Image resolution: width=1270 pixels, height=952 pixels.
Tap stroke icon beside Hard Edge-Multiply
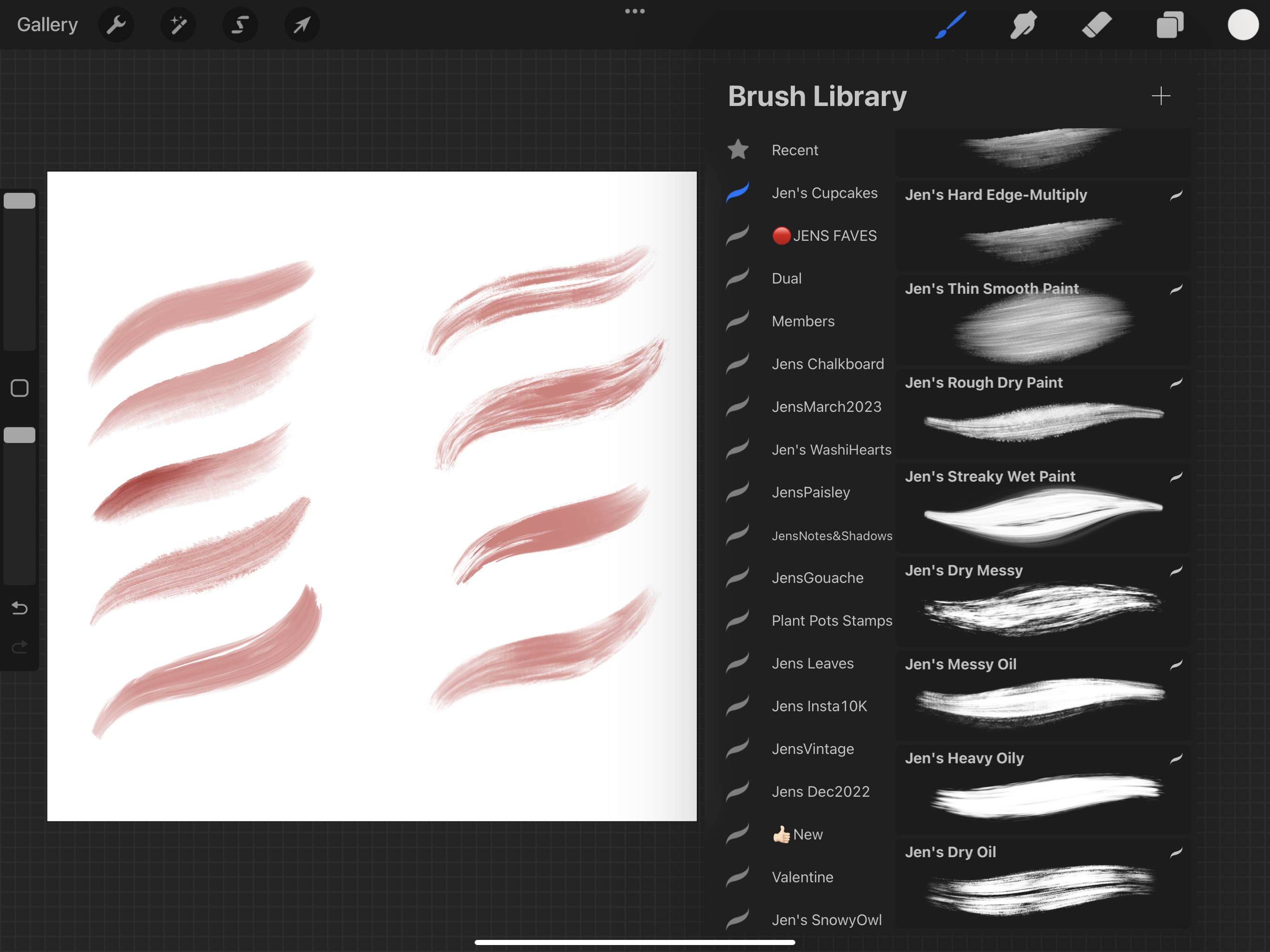click(1176, 196)
